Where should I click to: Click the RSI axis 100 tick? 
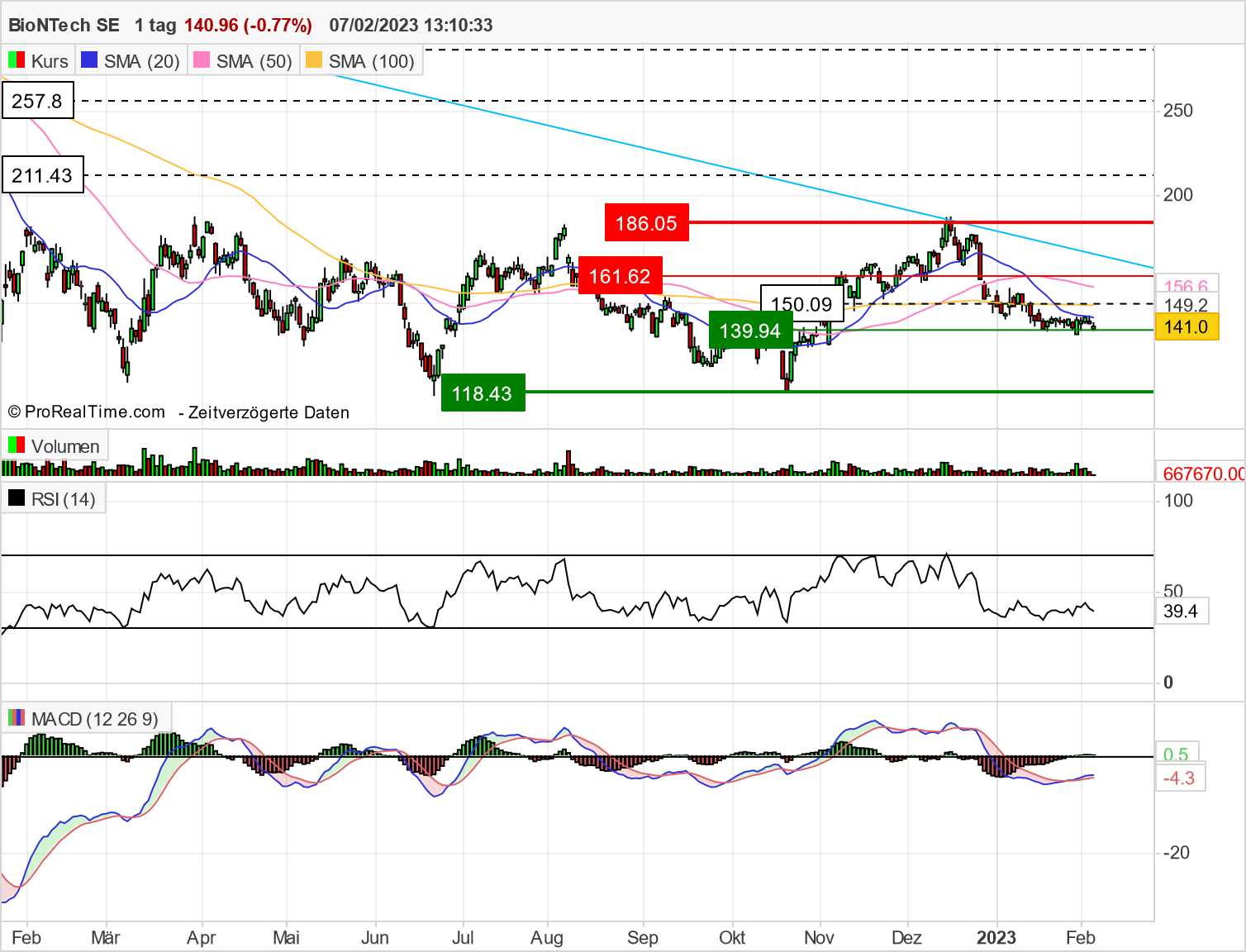1178,500
